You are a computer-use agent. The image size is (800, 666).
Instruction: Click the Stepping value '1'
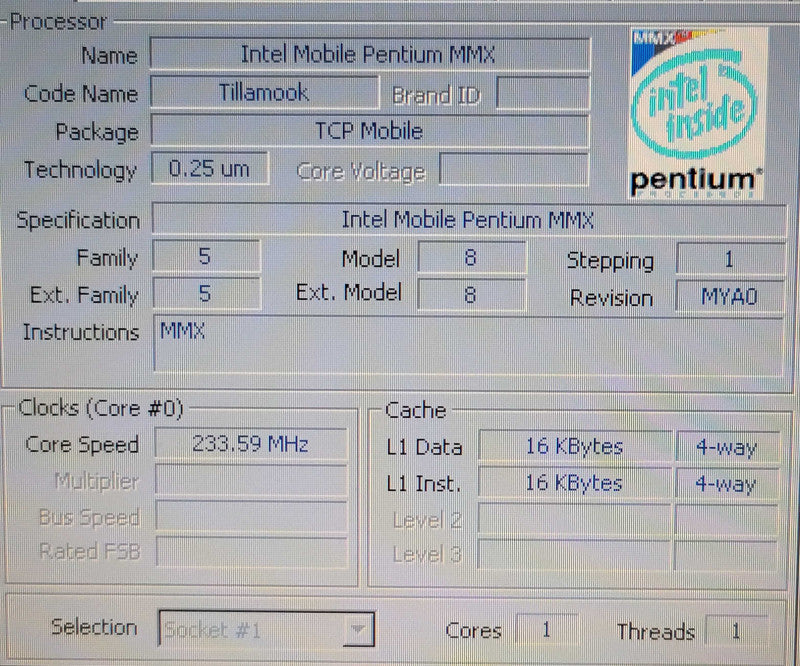coord(730,260)
